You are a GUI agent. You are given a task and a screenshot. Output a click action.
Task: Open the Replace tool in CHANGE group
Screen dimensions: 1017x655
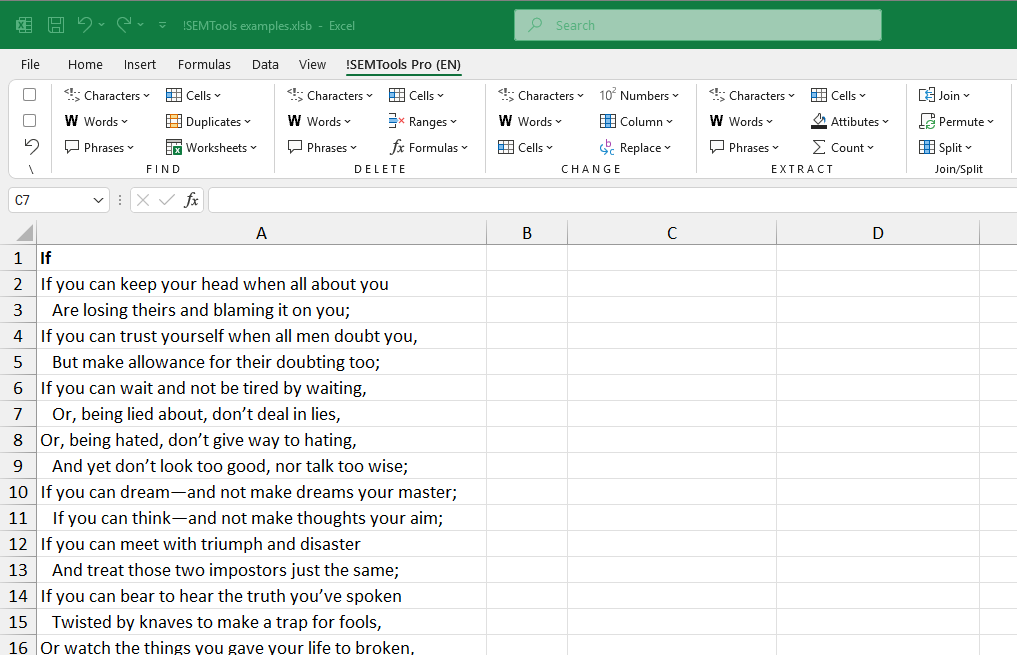tap(638, 147)
